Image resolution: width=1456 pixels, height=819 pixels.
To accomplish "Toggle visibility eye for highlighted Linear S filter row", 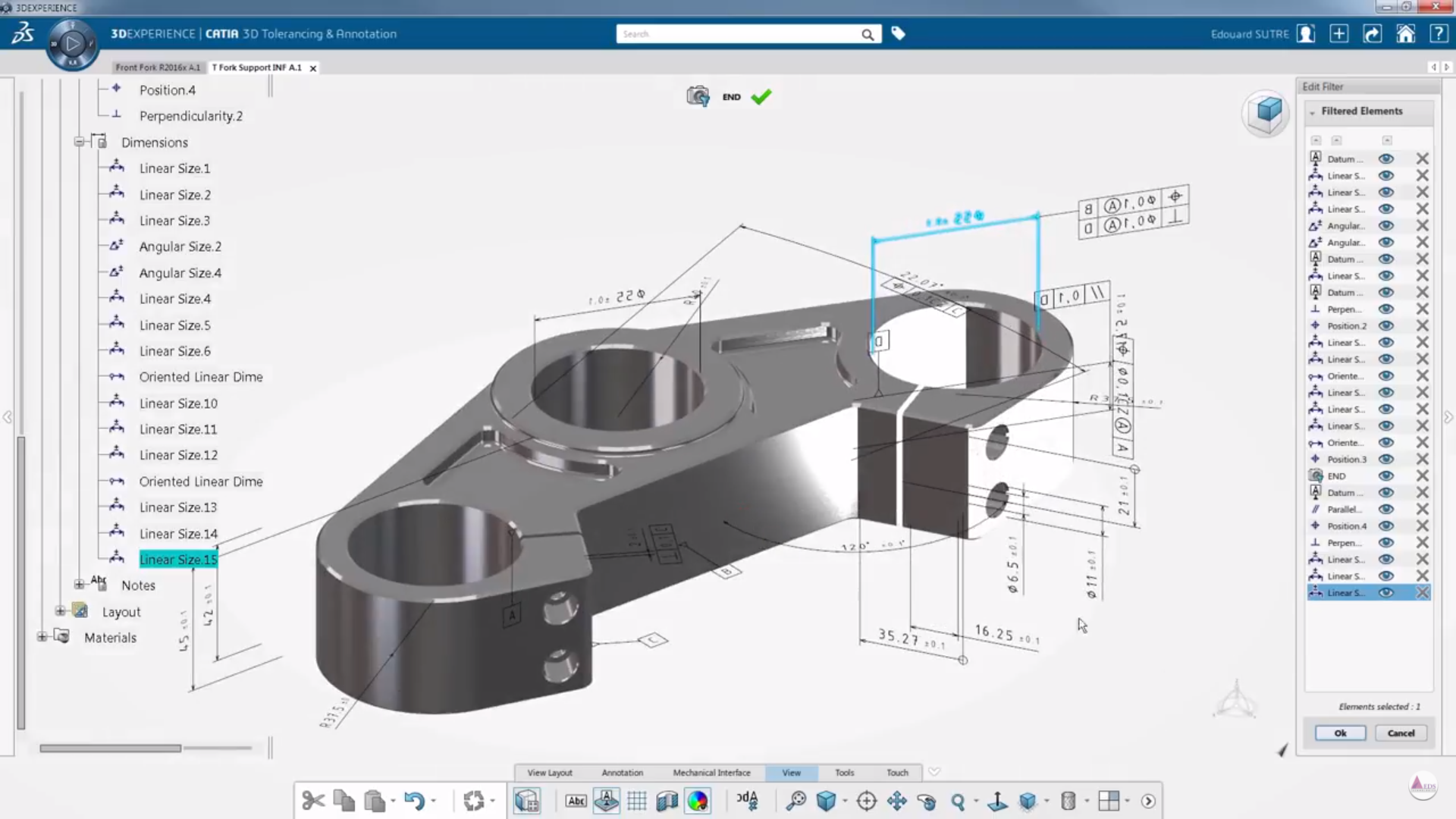I will click(1386, 592).
